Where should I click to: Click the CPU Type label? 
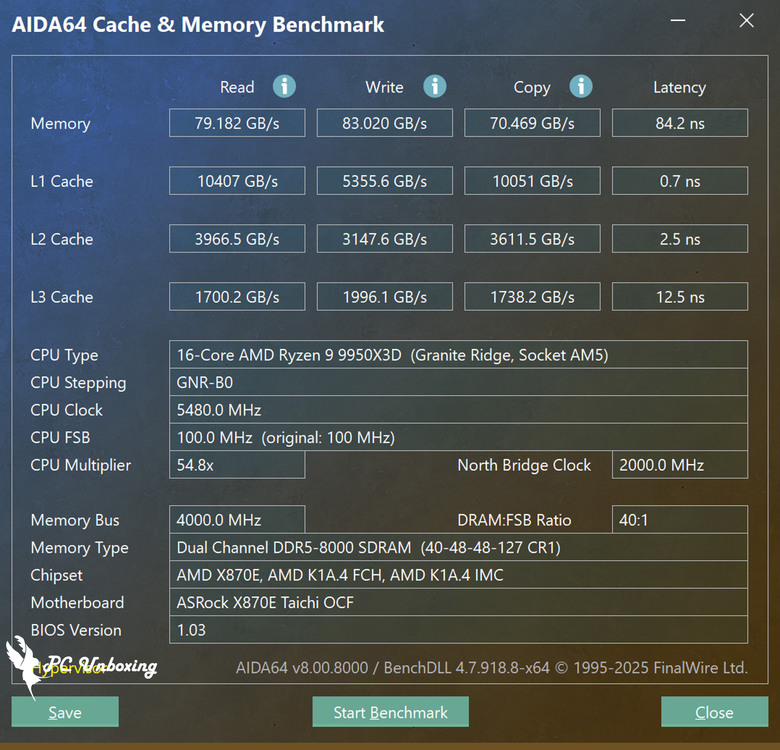pyautogui.click(x=64, y=355)
